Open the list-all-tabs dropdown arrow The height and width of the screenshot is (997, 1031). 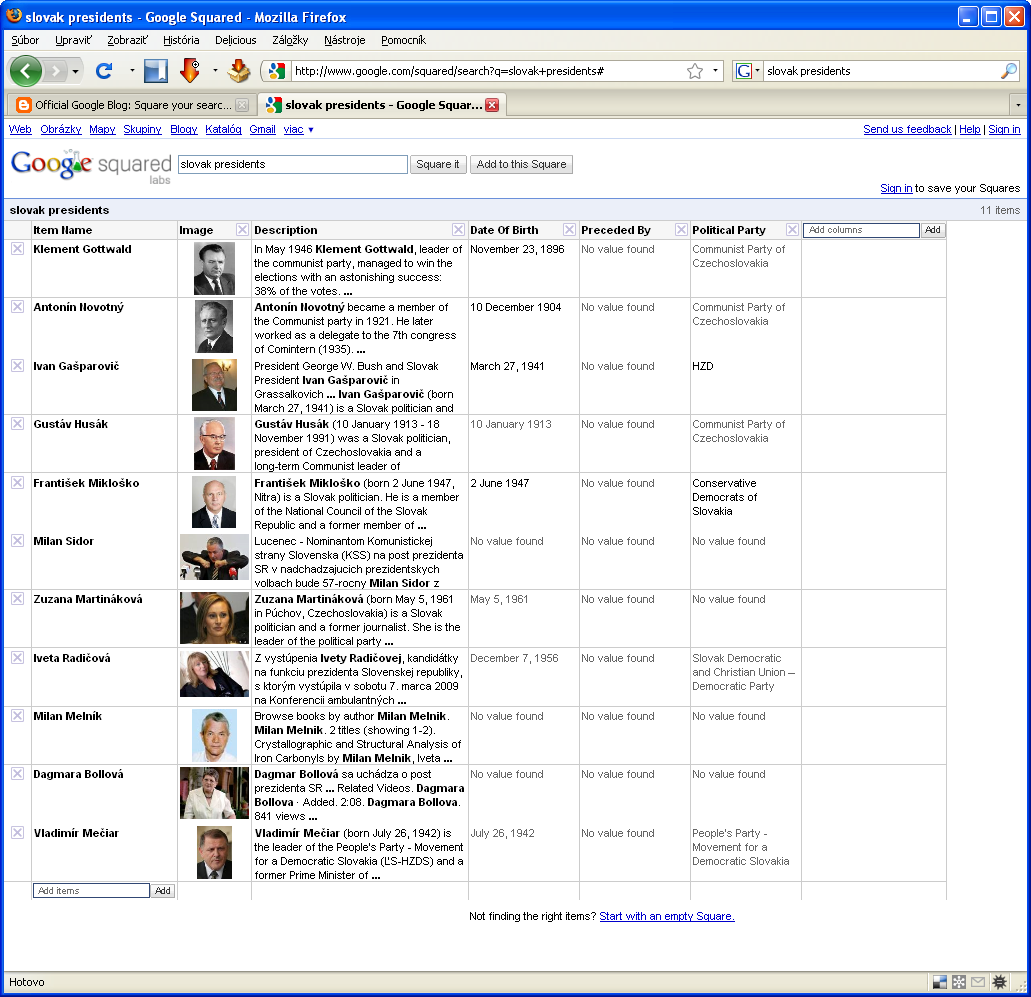click(1018, 105)
